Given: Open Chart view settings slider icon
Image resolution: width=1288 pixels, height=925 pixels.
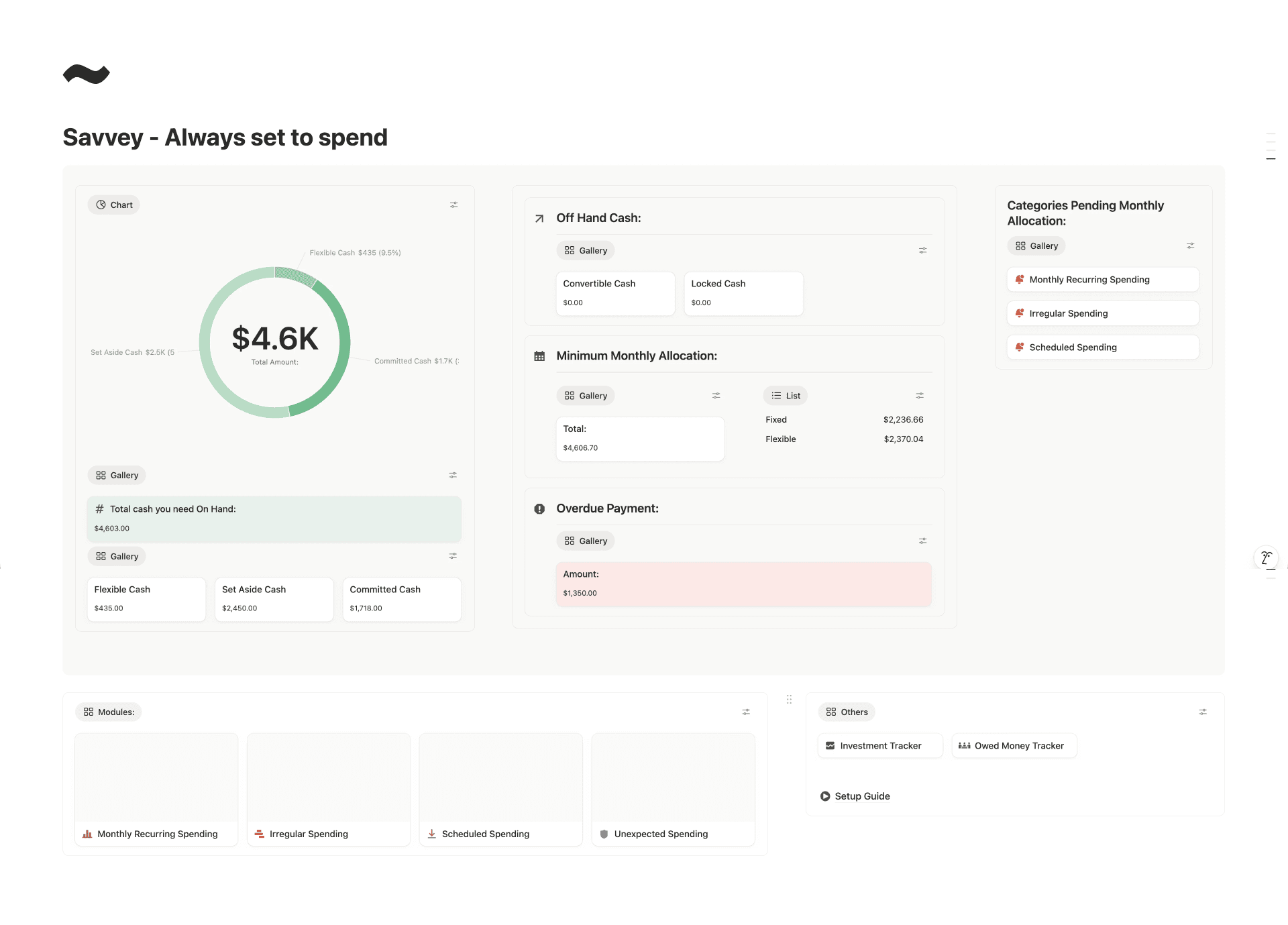Looking at the screenshot, I should coord(453,205).
